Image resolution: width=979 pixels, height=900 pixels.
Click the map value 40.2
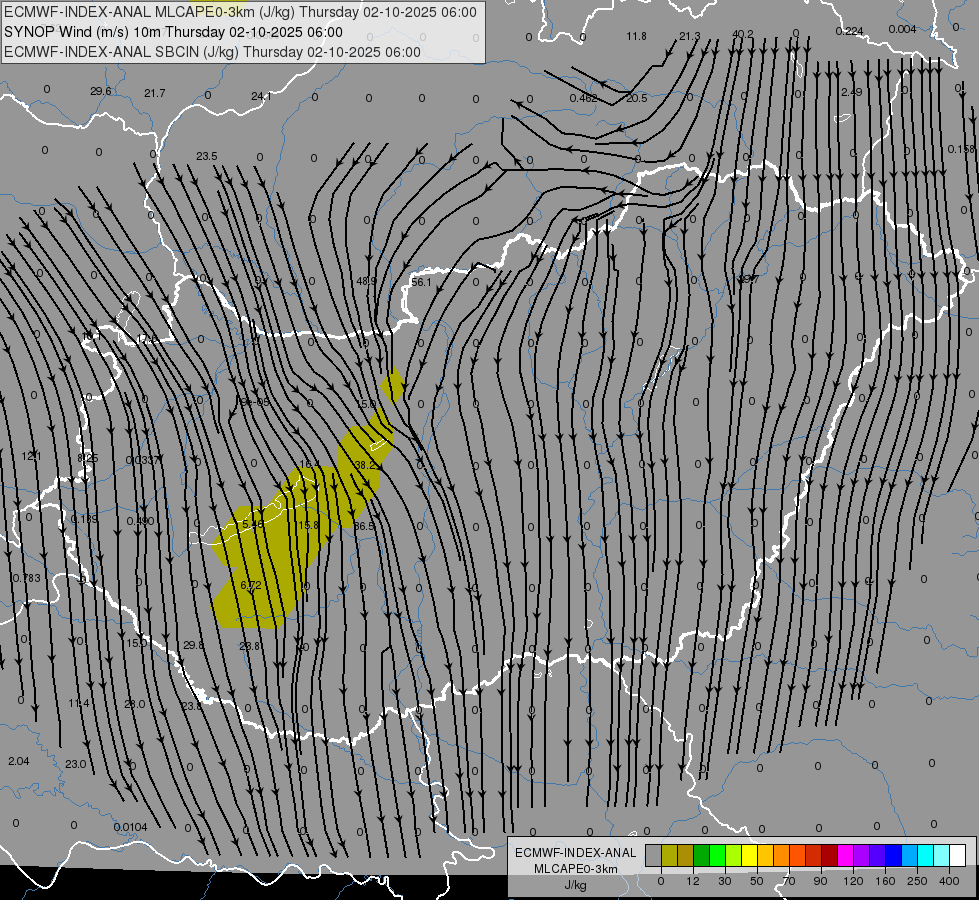point(743,34)
